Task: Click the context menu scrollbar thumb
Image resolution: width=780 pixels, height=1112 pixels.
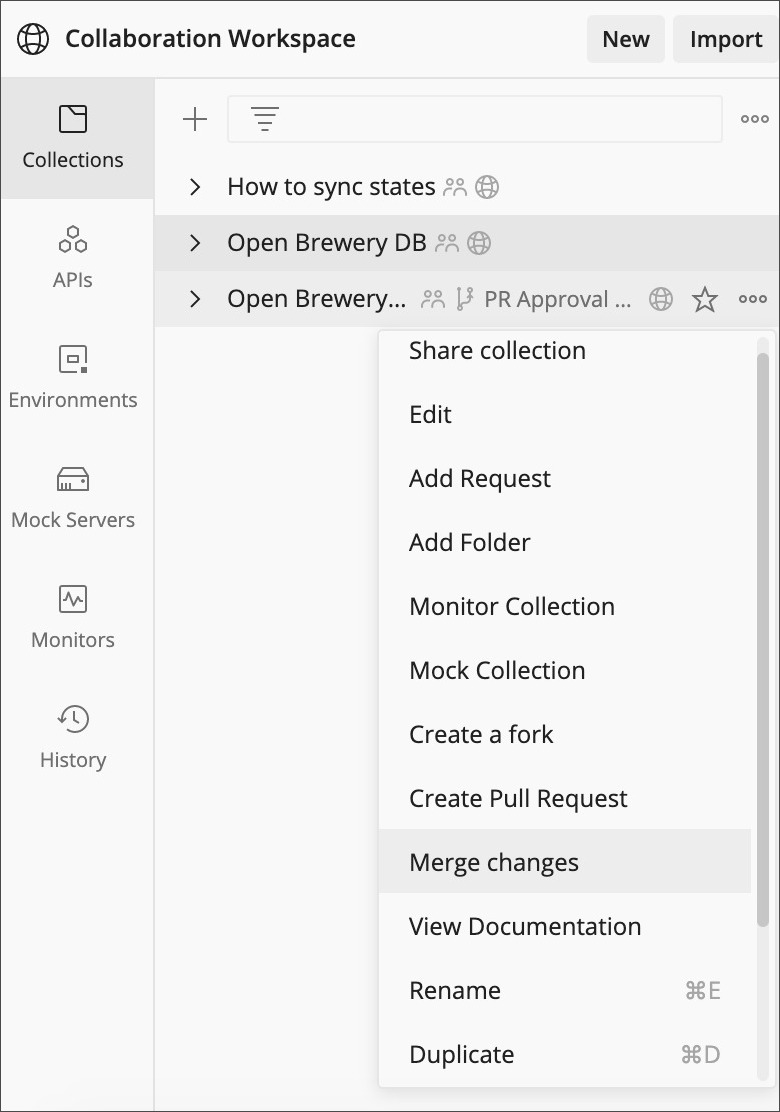Action: [x=763, y=640]
